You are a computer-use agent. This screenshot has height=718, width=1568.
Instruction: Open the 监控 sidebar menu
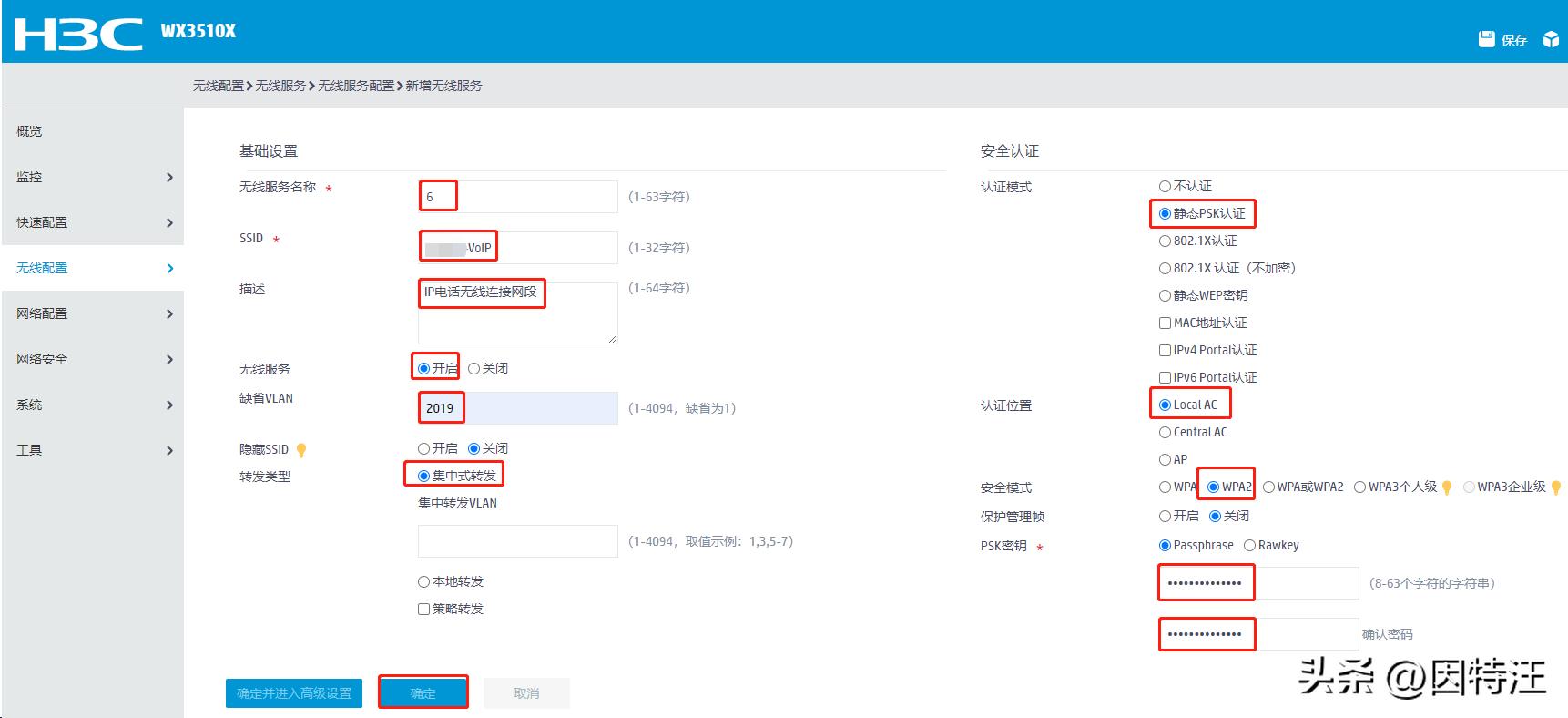93,177
